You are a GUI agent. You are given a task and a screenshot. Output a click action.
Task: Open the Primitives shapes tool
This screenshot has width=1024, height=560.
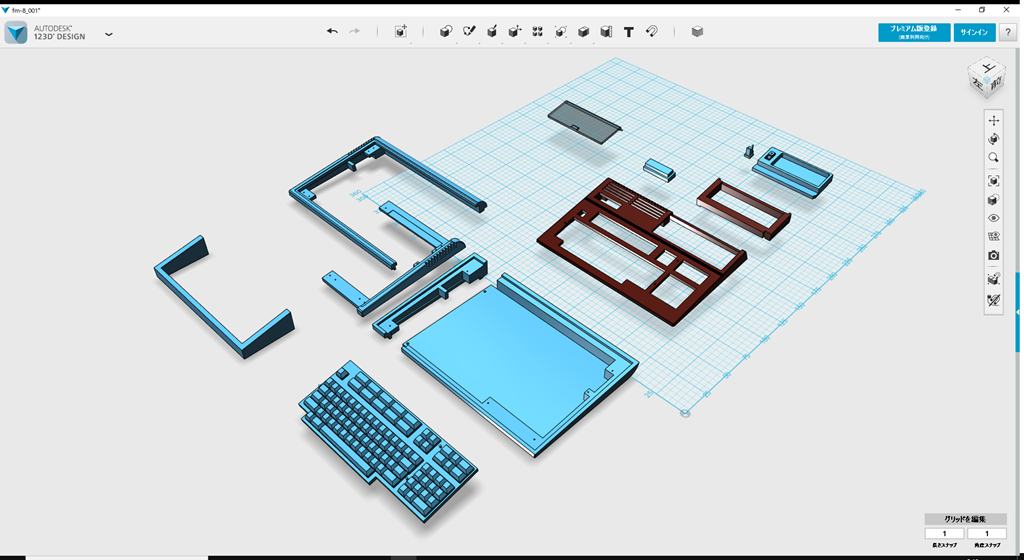point(446,32)
